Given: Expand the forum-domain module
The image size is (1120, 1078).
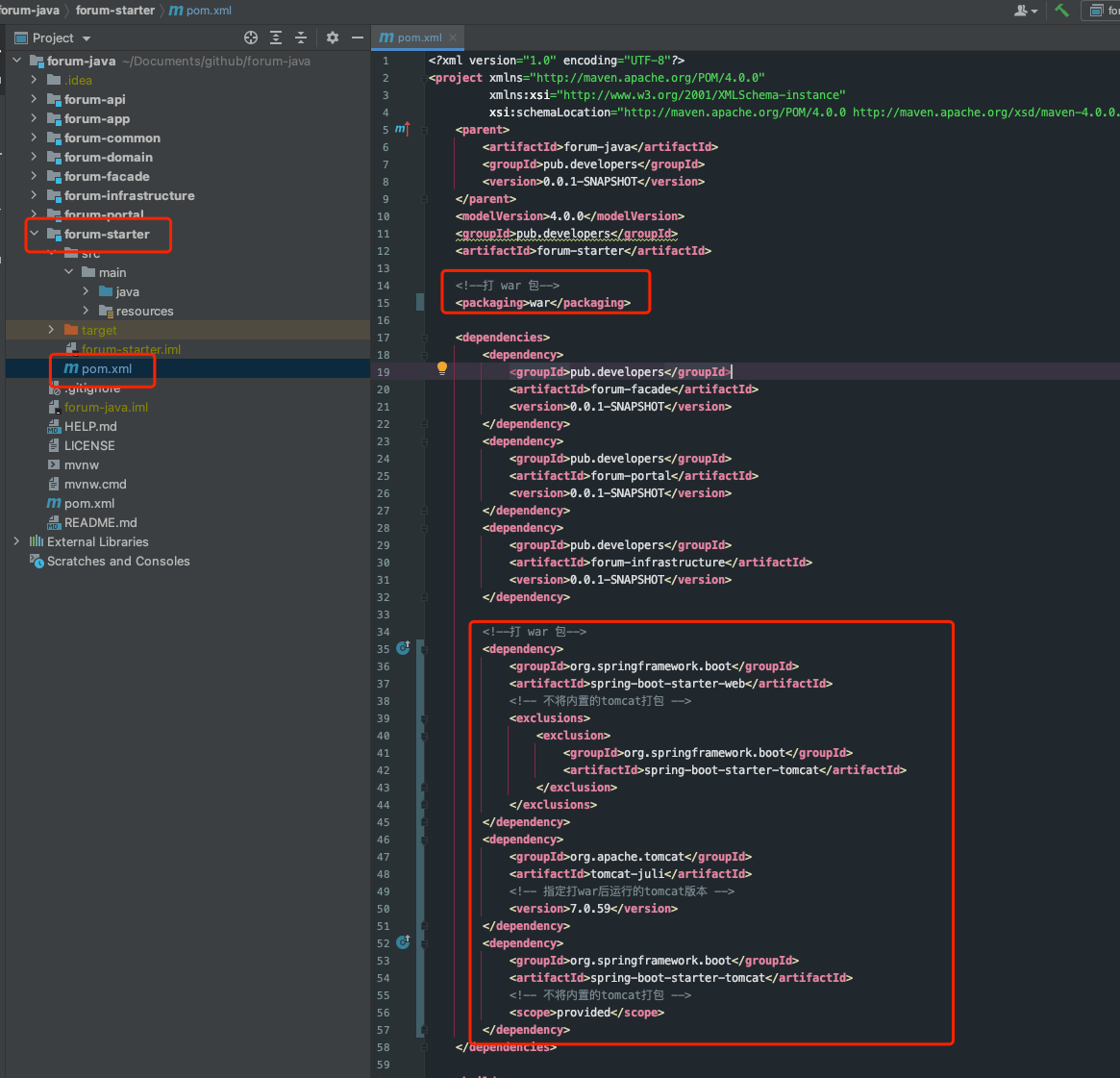Looking at the screenshot, I should [x=35, y=157].
